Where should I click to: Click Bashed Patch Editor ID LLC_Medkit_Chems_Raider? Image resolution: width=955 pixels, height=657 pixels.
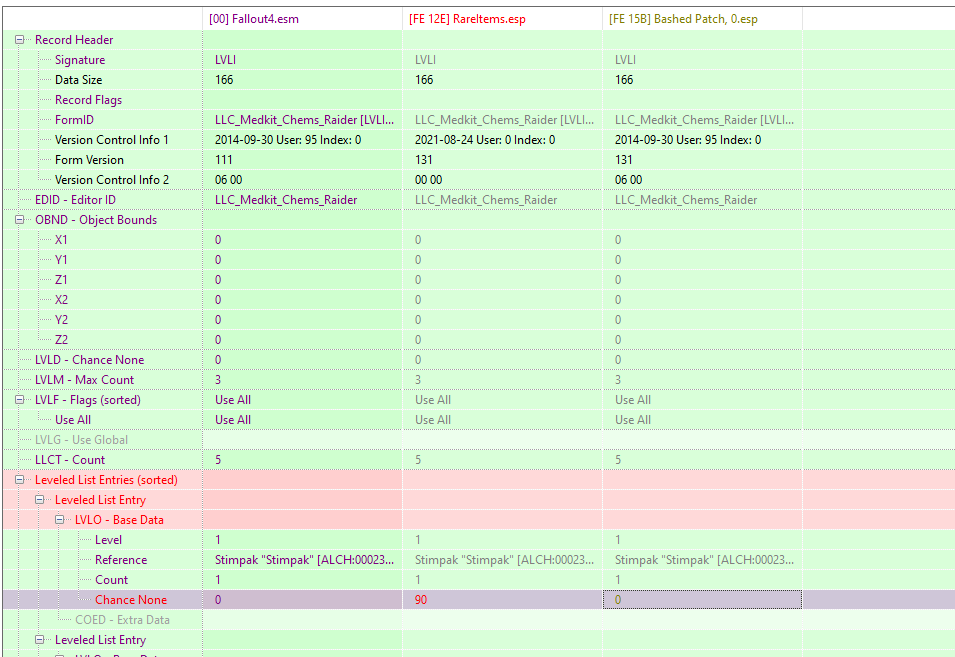click(686, 200)
